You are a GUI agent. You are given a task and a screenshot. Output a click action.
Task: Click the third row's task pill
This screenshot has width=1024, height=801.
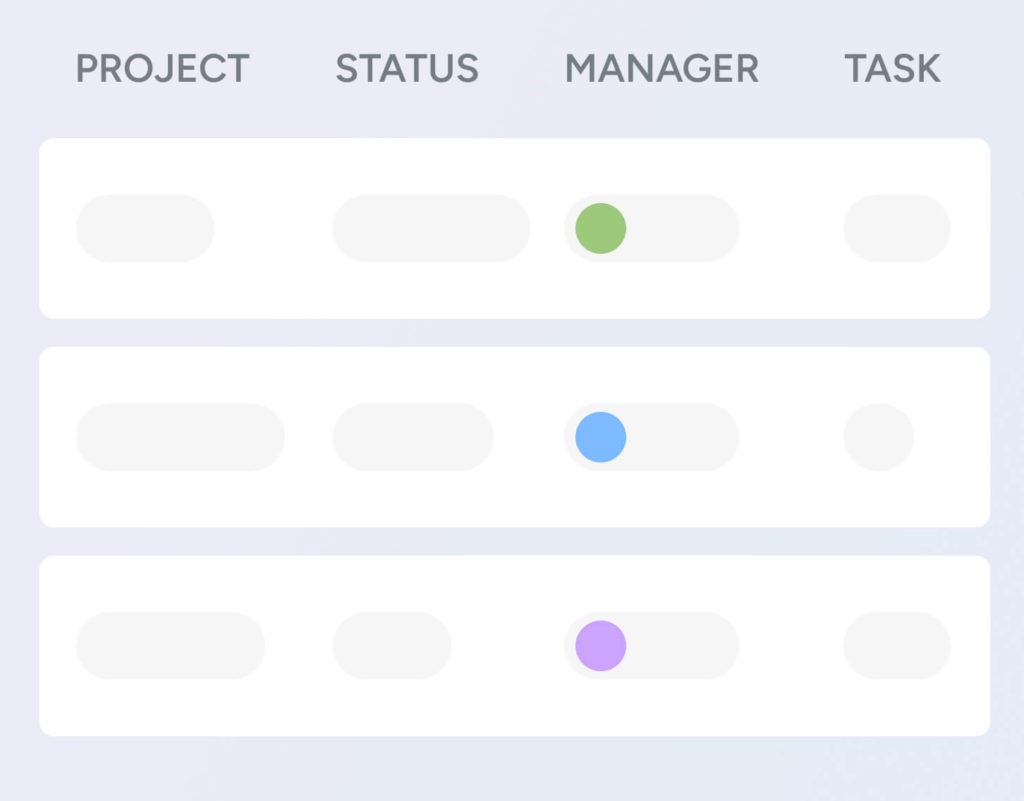[x=897, y=645]
